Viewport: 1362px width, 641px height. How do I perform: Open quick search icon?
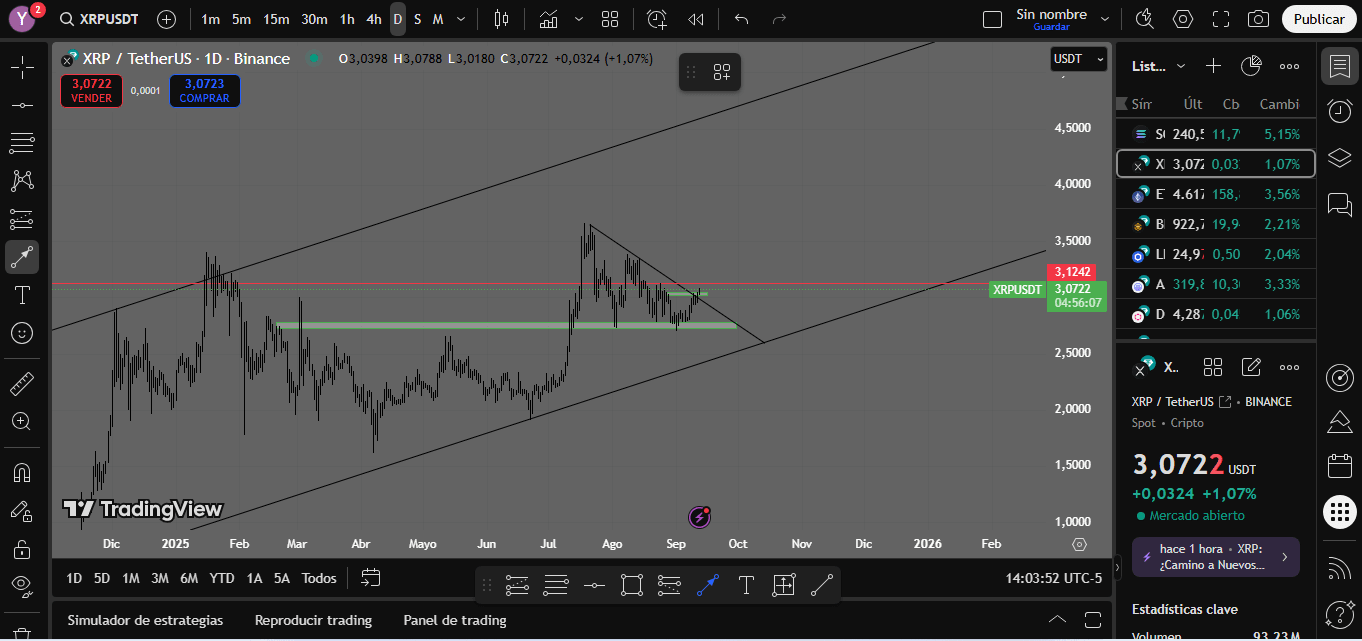tap(1145, 19)
